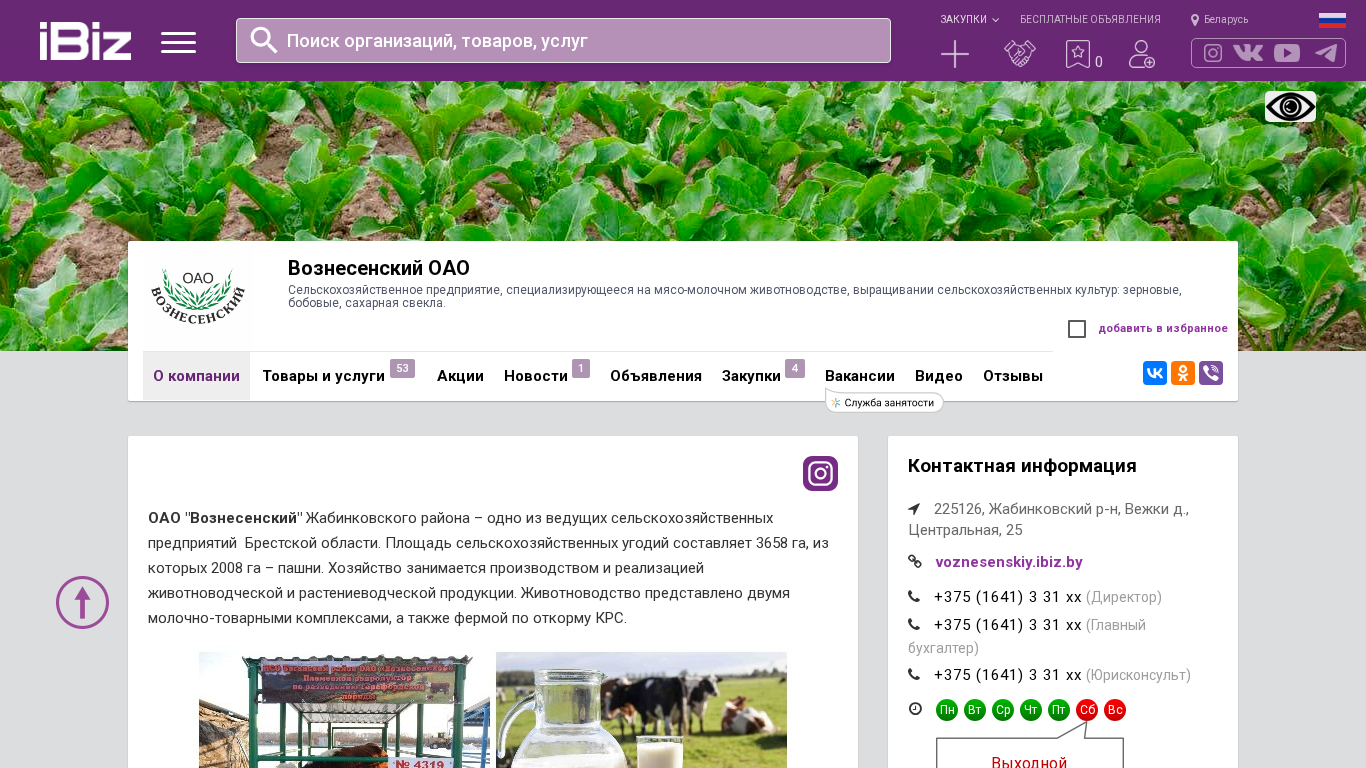The width and height of the screenshot is (1366, 768).
Task: Toggle the eye accessibility view mode
Action: pyautogui.click(x=1290, y=106)
